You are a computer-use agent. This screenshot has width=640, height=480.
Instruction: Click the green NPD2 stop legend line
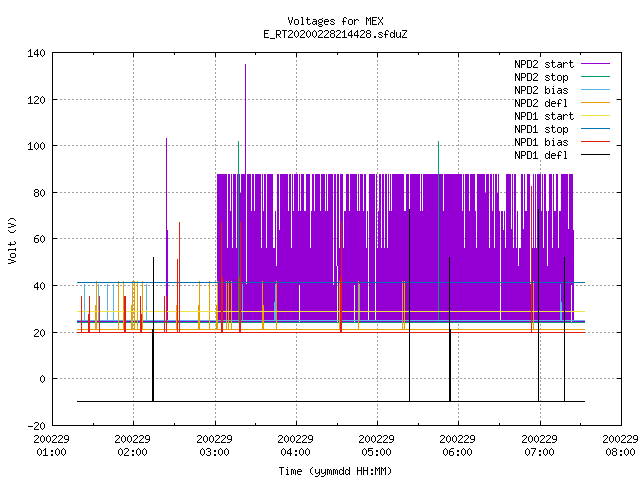click(x=595, y=77)
